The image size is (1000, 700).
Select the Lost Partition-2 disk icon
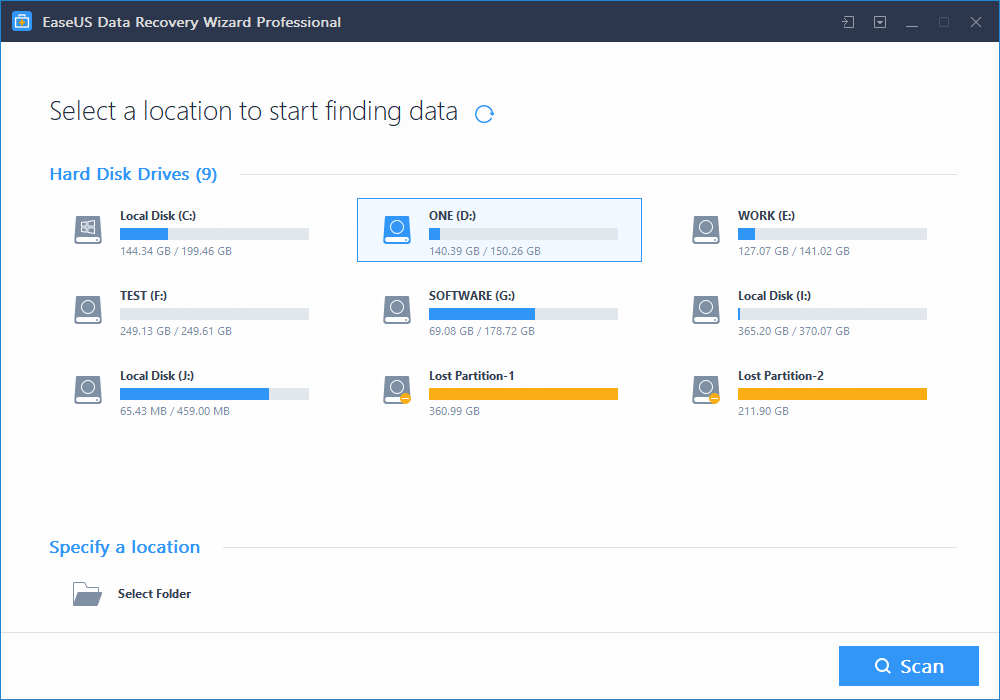click(x=706, y=390)
